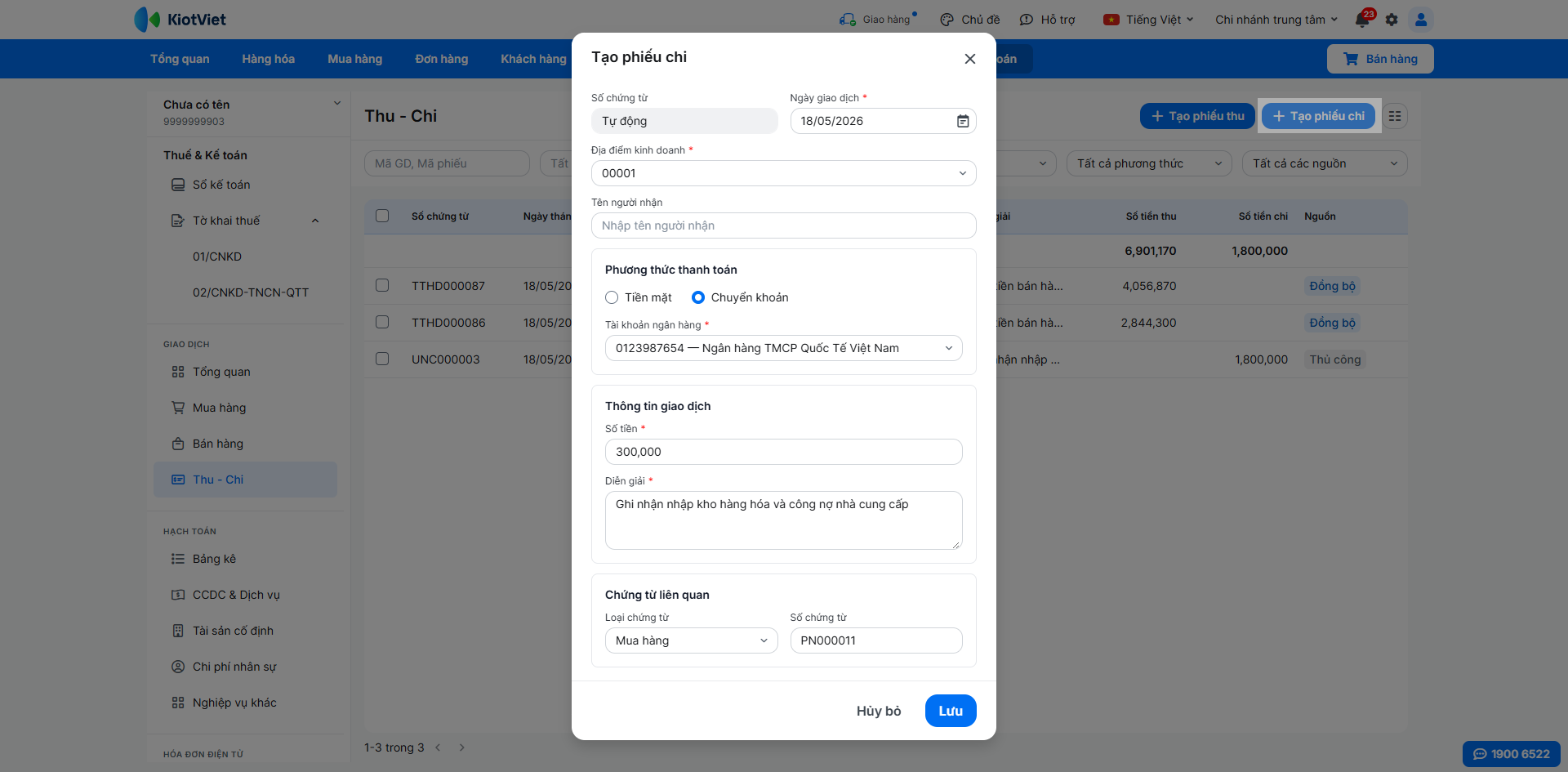
Task: Open calendar picker in Ngày giao dịch field
Action: pos(963,121)
